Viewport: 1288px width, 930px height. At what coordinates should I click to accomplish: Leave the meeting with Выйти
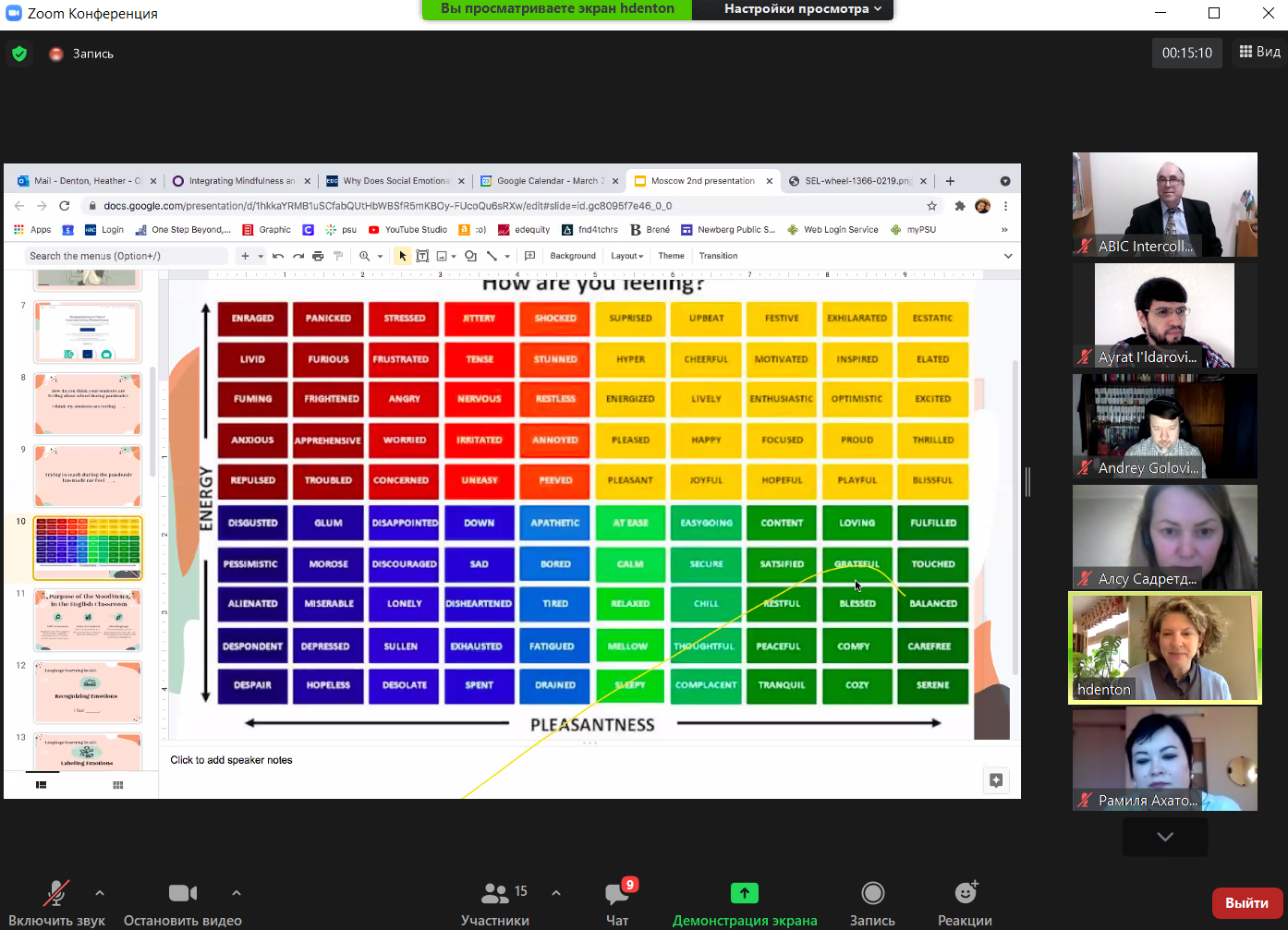coord(1246,903)
